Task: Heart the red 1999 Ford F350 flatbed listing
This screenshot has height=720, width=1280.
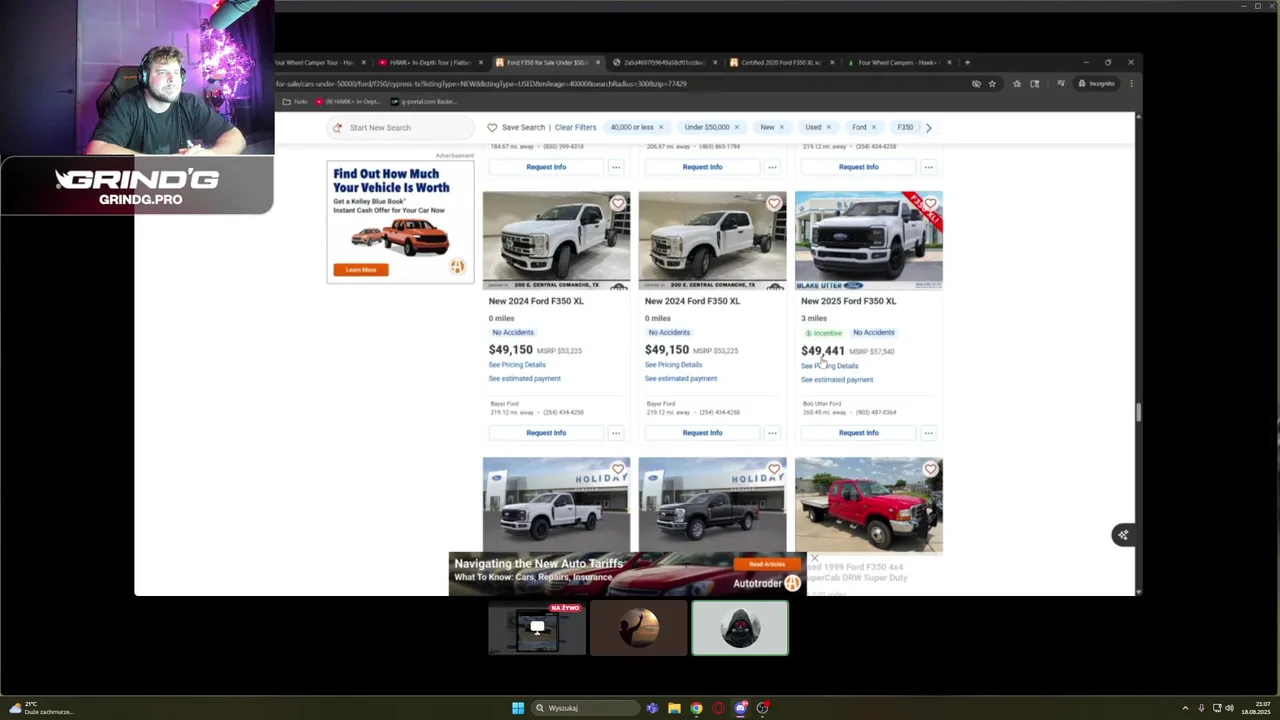Action: pyautogui.click(x=930, y=469)
